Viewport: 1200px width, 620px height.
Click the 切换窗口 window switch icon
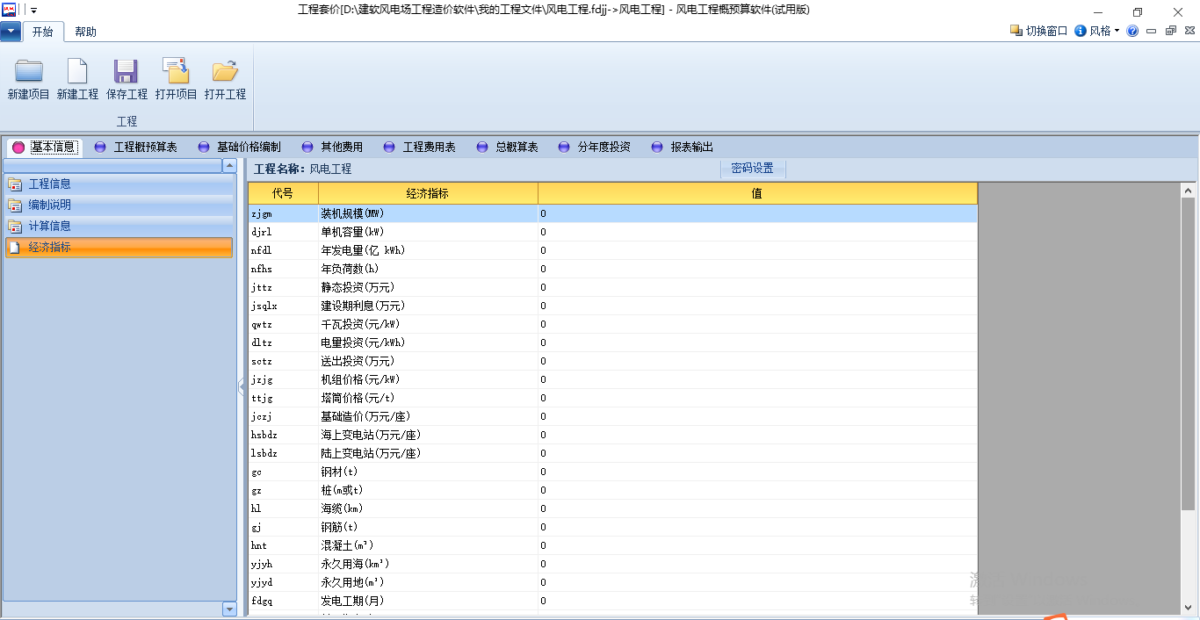pos(1018,31)
